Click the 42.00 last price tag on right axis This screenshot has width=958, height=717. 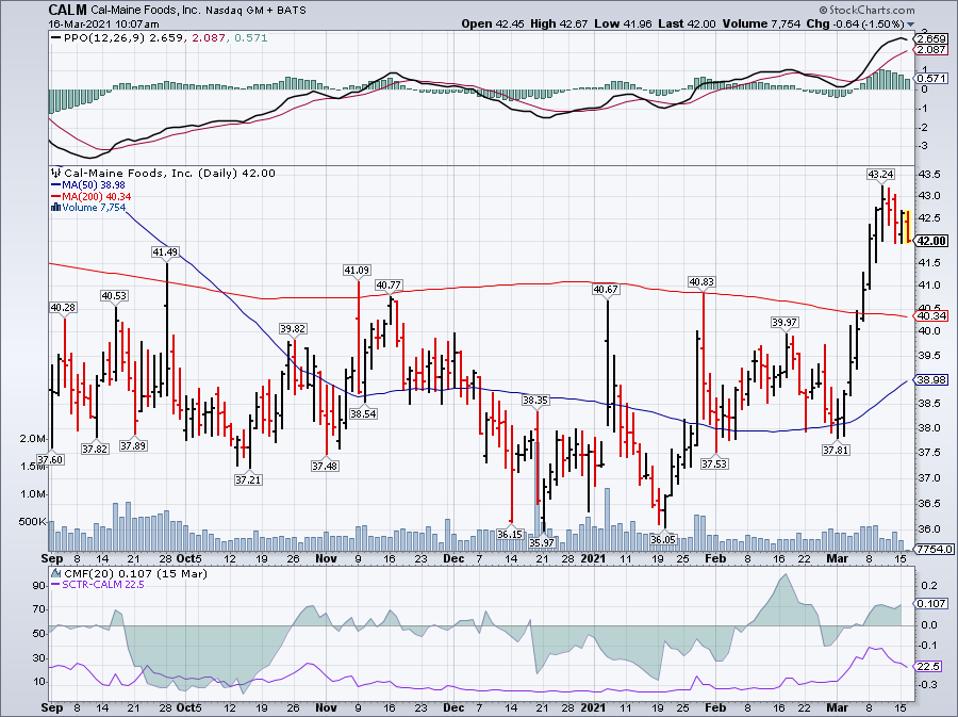(x=932, y=241)
